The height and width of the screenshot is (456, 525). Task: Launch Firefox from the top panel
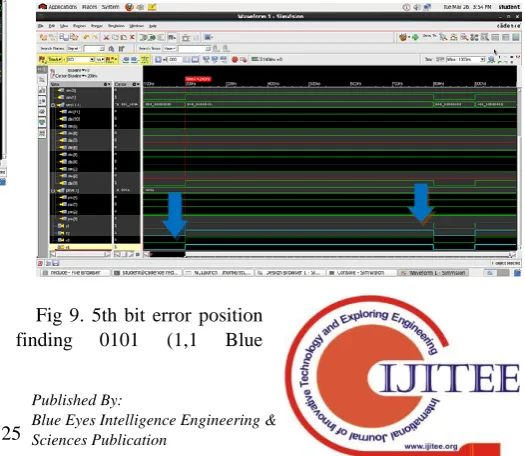click(x=129, y=7)
